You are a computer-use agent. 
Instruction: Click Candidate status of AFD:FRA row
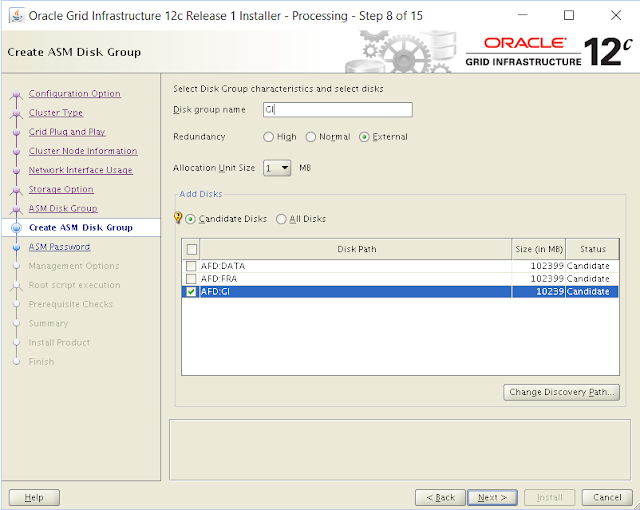coord(588,279)
